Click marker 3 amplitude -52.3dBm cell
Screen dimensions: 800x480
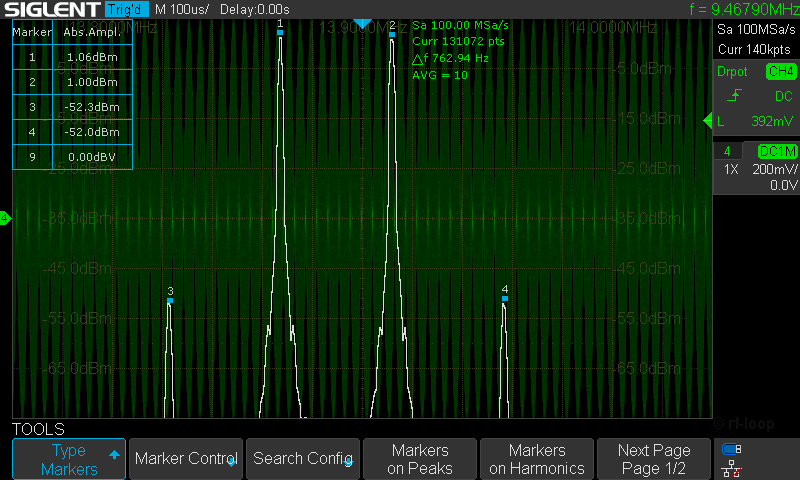point(92,107)
